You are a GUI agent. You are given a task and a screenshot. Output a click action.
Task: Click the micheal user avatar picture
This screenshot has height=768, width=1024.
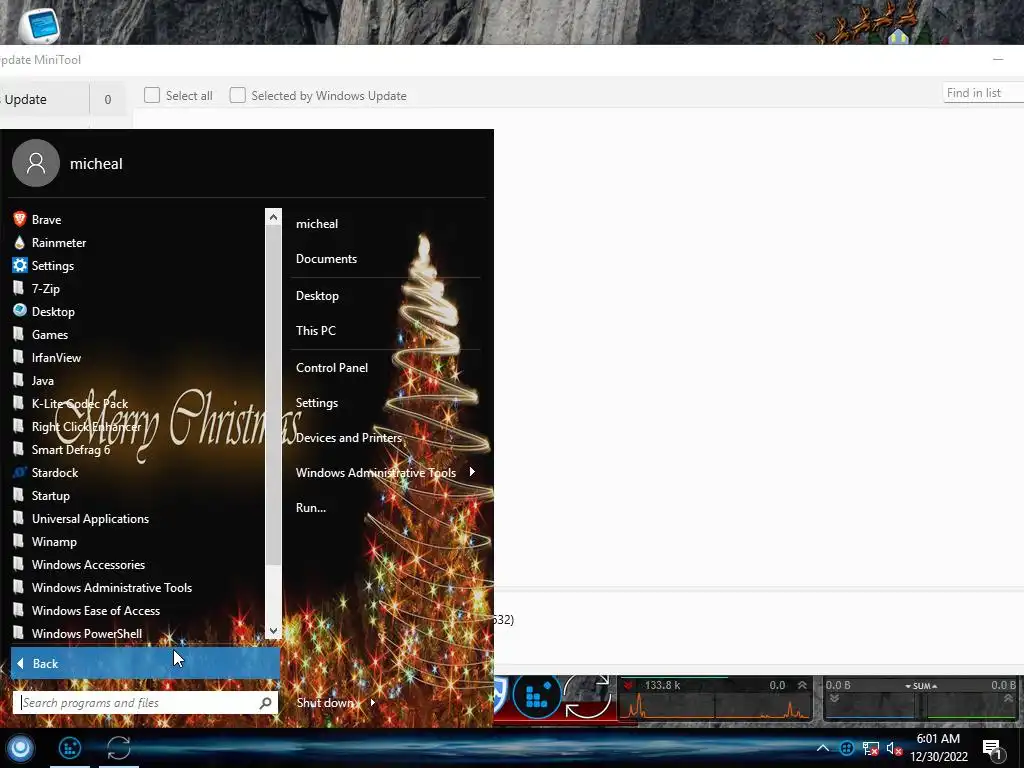[x=36, y=163]
